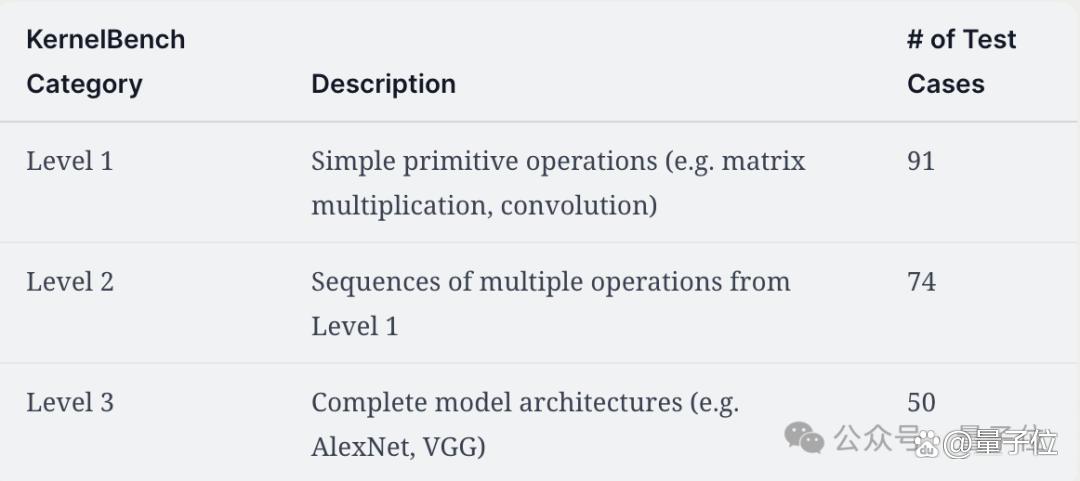Screen dimensions: 1080x481
Task: Click the WeChat logo icon in watermark
Action: click(804, 437)
